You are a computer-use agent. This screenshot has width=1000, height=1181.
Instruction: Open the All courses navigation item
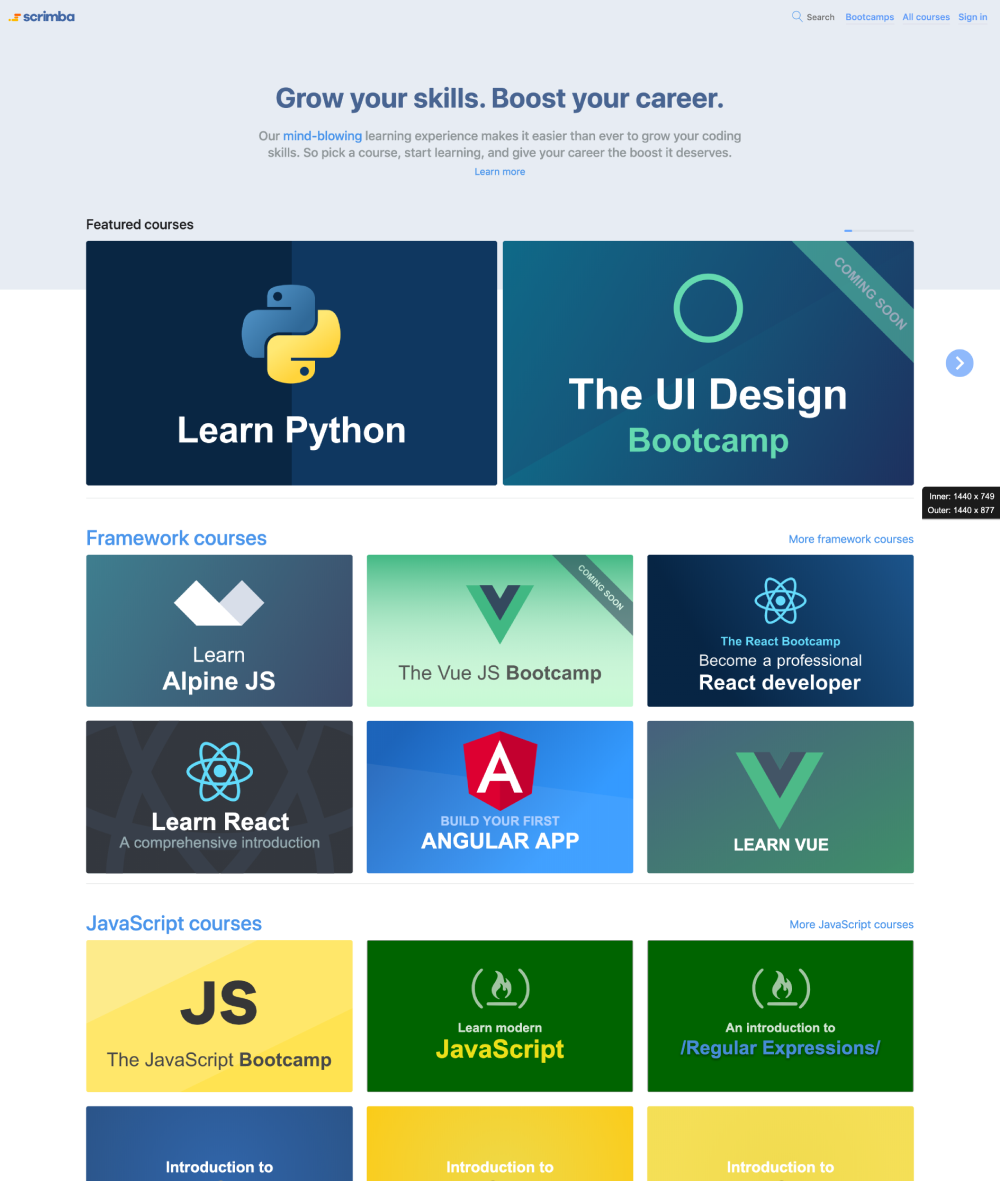pyautogui.click(x=926, y=16)
